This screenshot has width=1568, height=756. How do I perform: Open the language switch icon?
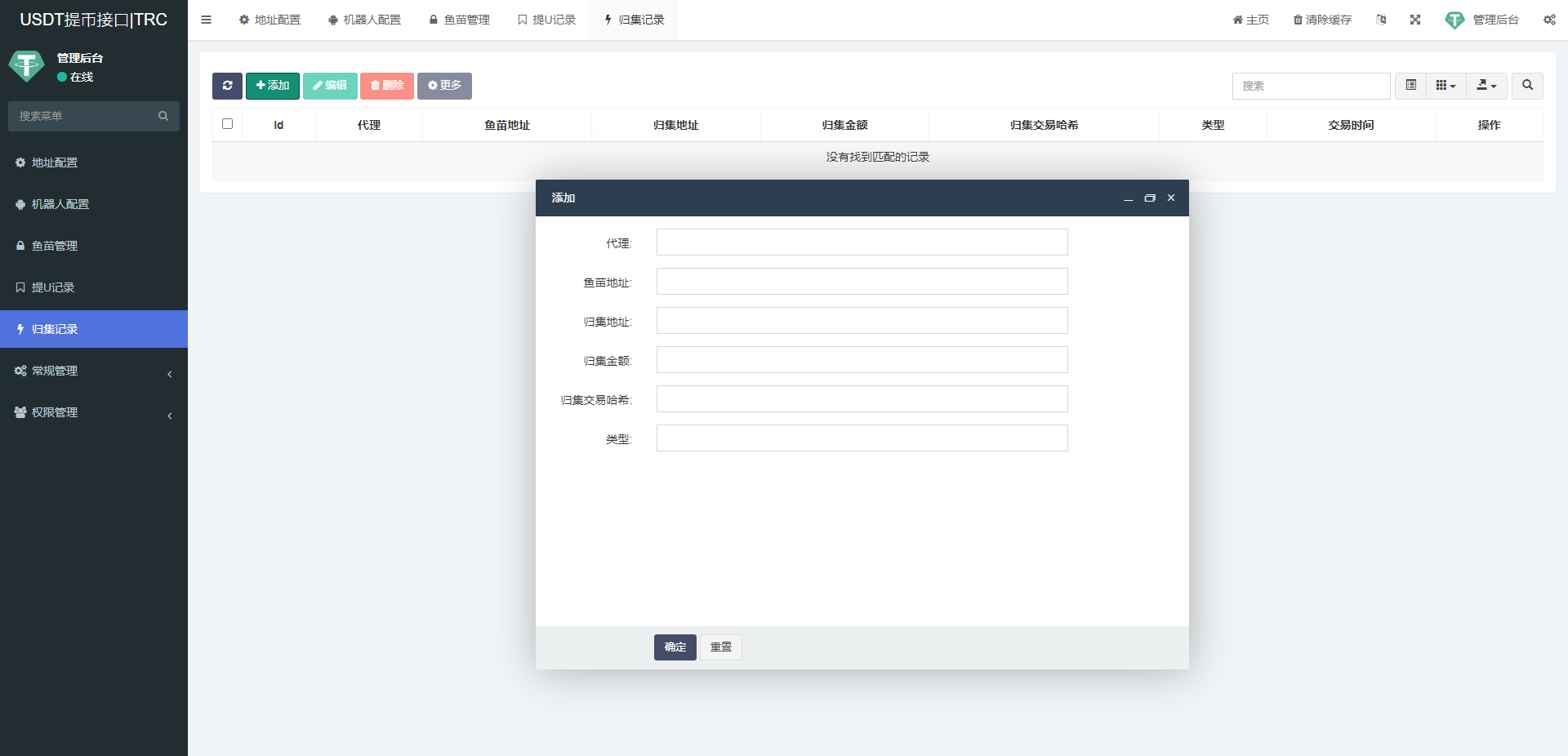[1381, 20]
